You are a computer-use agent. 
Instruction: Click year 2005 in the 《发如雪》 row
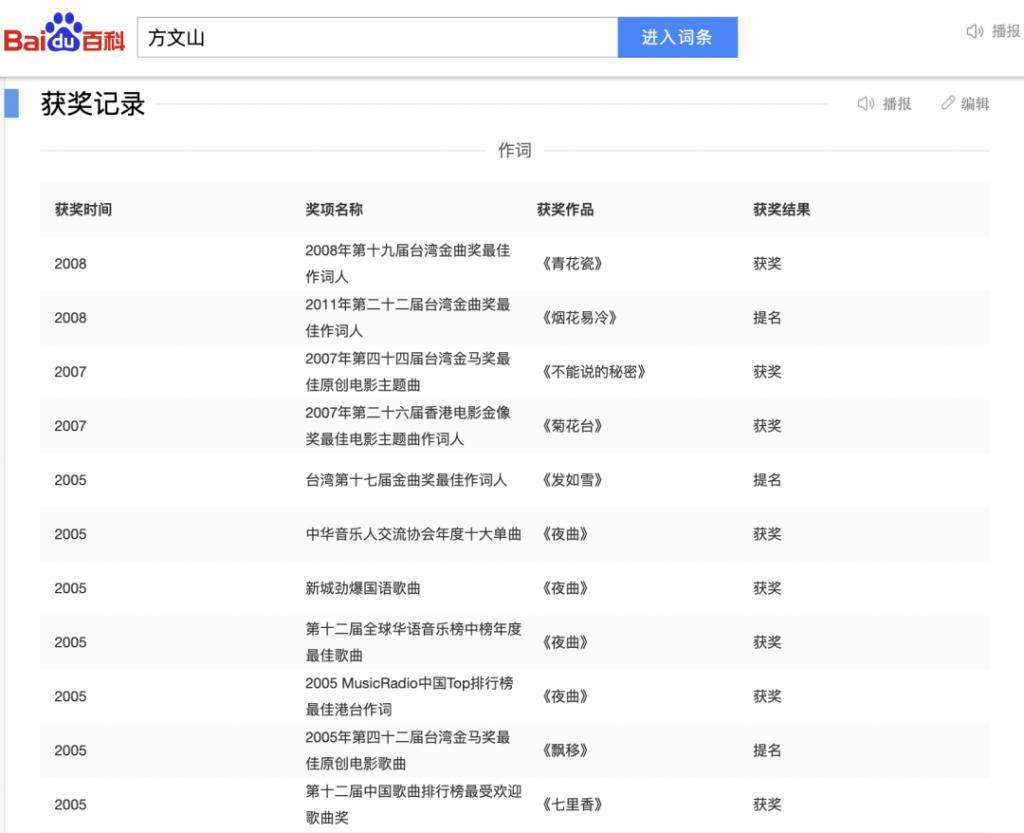[x=71, y=481]
